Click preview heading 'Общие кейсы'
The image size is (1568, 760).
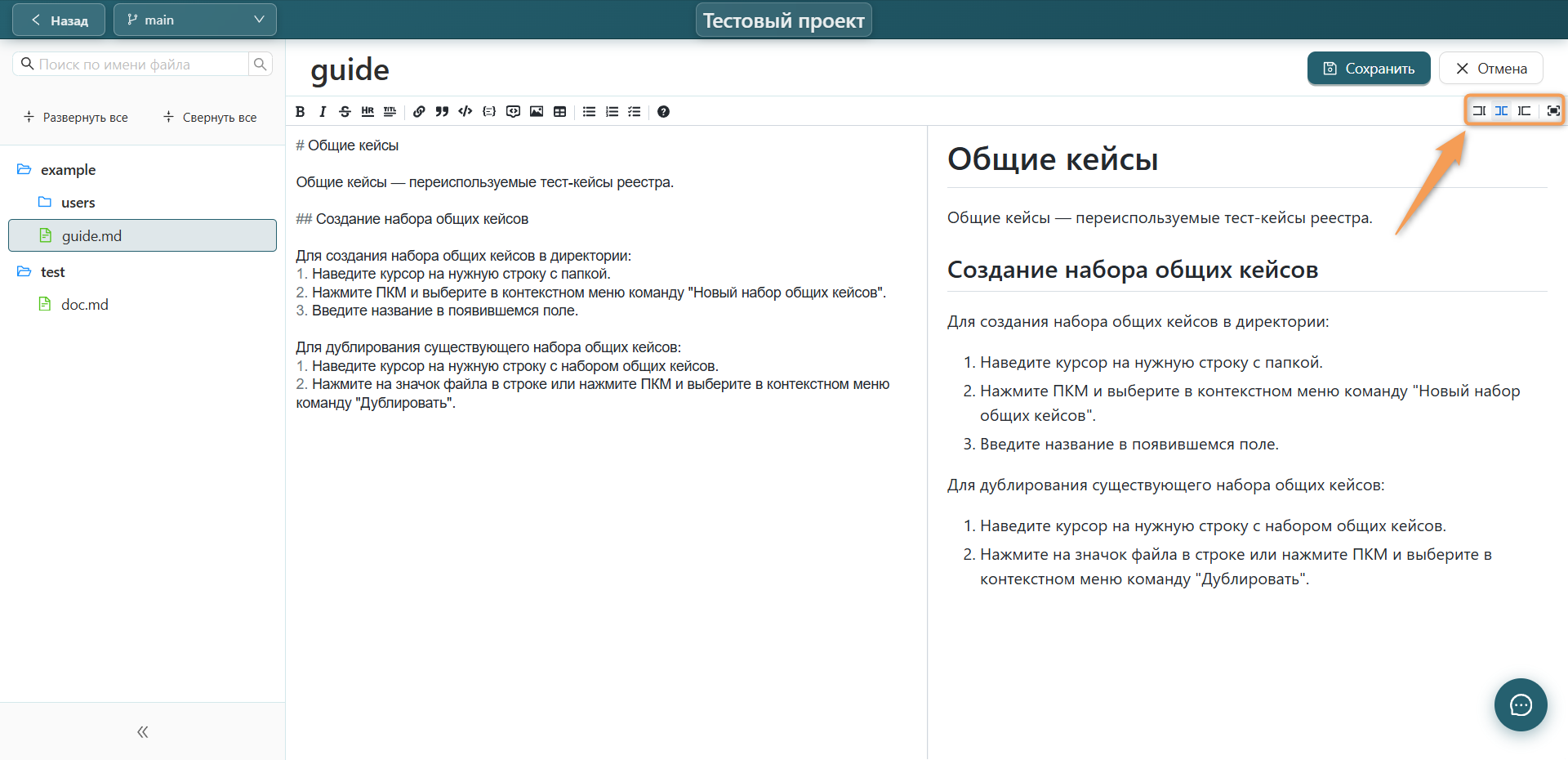(x=1053, y=159)
